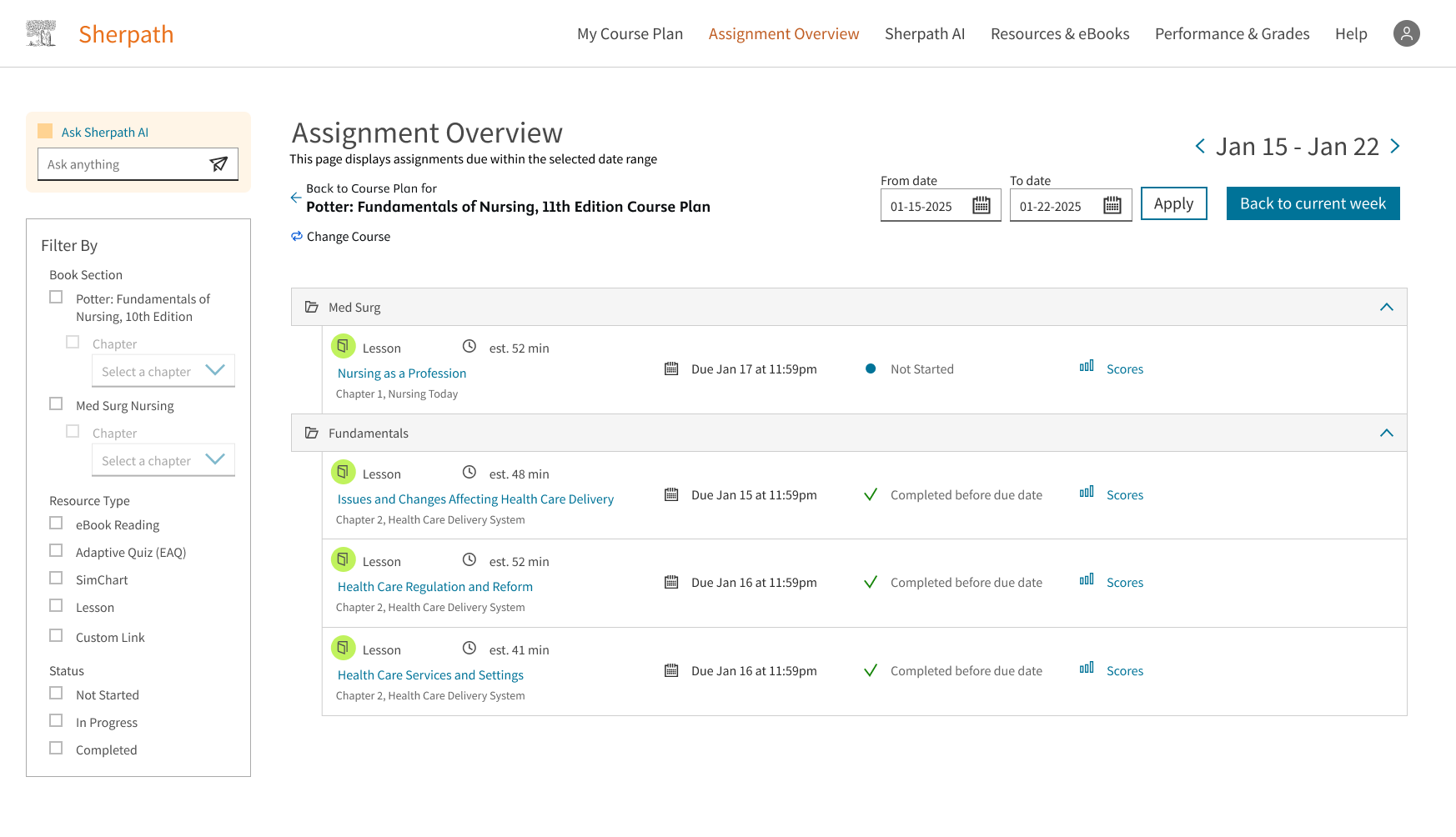Open Resources & eBooks

1060,33
